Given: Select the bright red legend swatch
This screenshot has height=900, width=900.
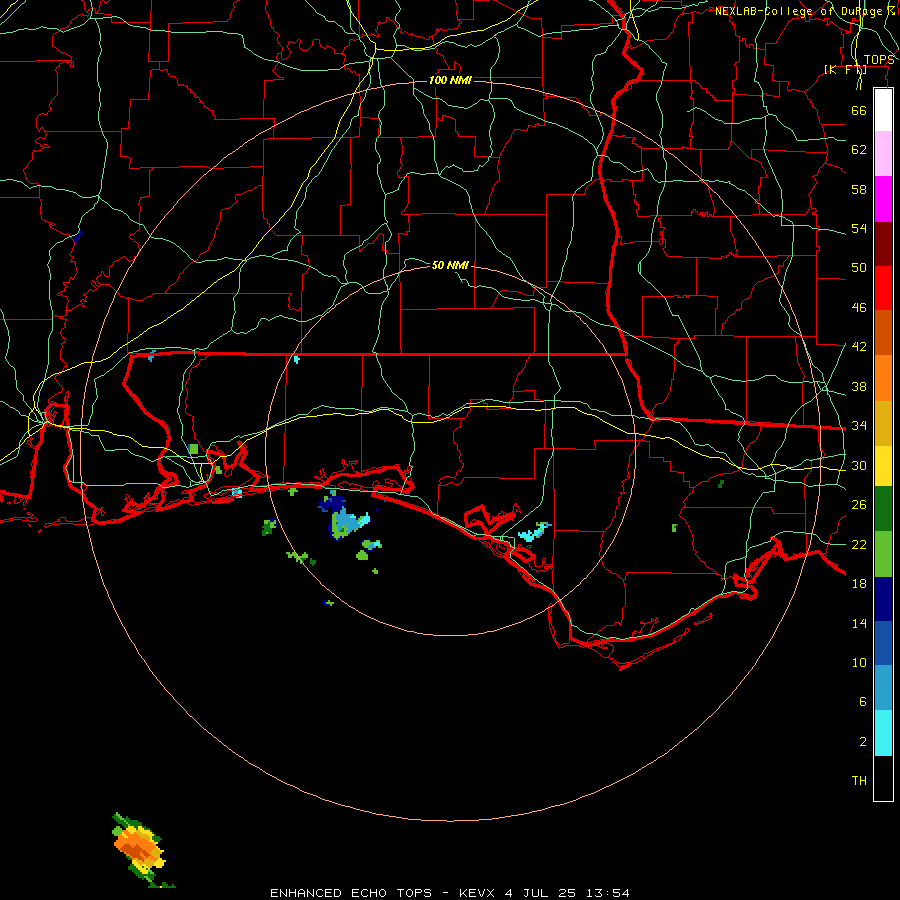Looking at the screenshot, I should pos(883,288).
